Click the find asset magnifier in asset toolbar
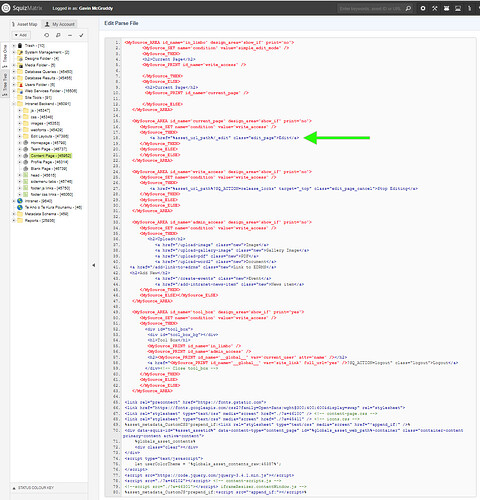 pyautogui.click(x=58, y=35)
